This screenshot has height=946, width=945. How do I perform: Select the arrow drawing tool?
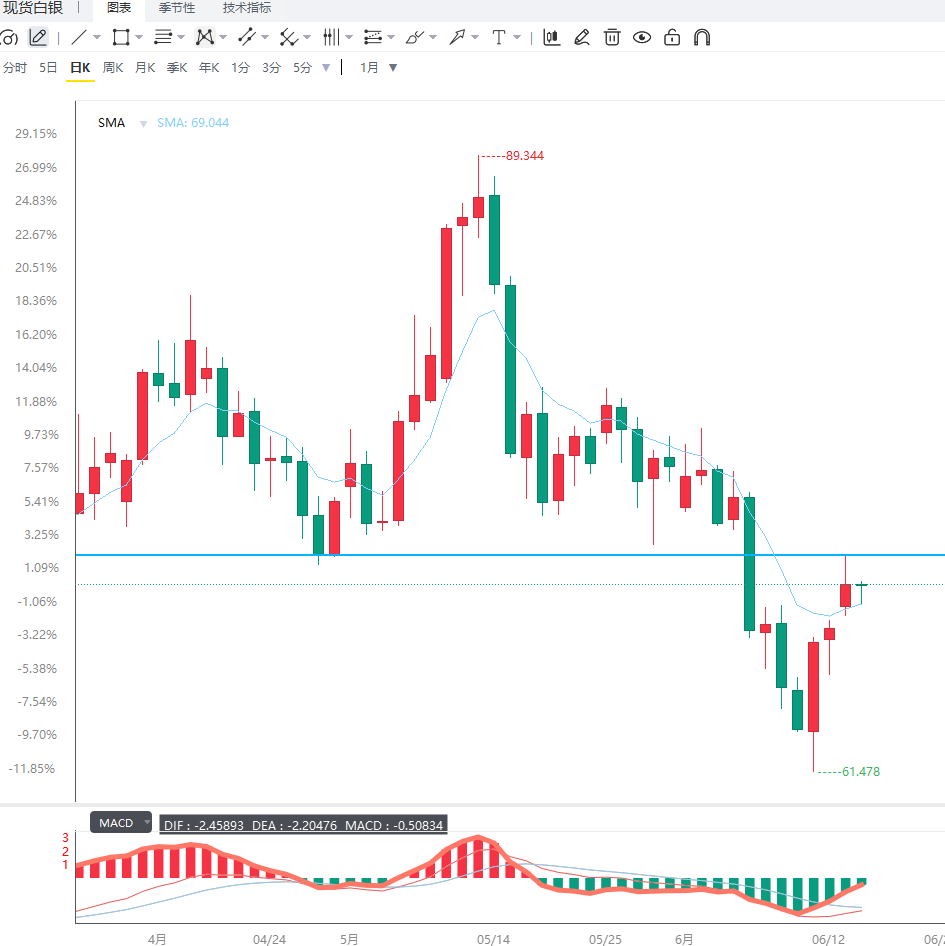click(457, 37)
